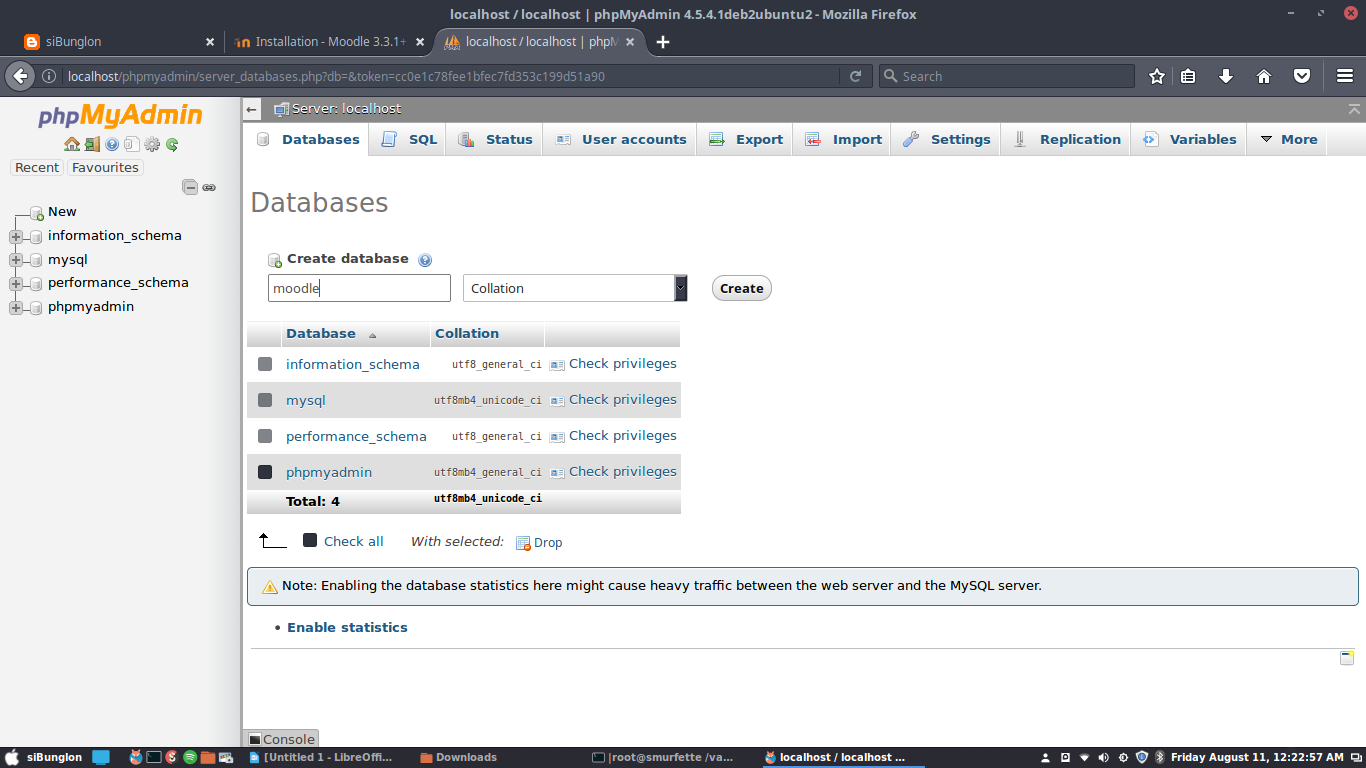
Task: Open phpMyAdmin documentation help icon in sidebar
Action: click(112, 144)
